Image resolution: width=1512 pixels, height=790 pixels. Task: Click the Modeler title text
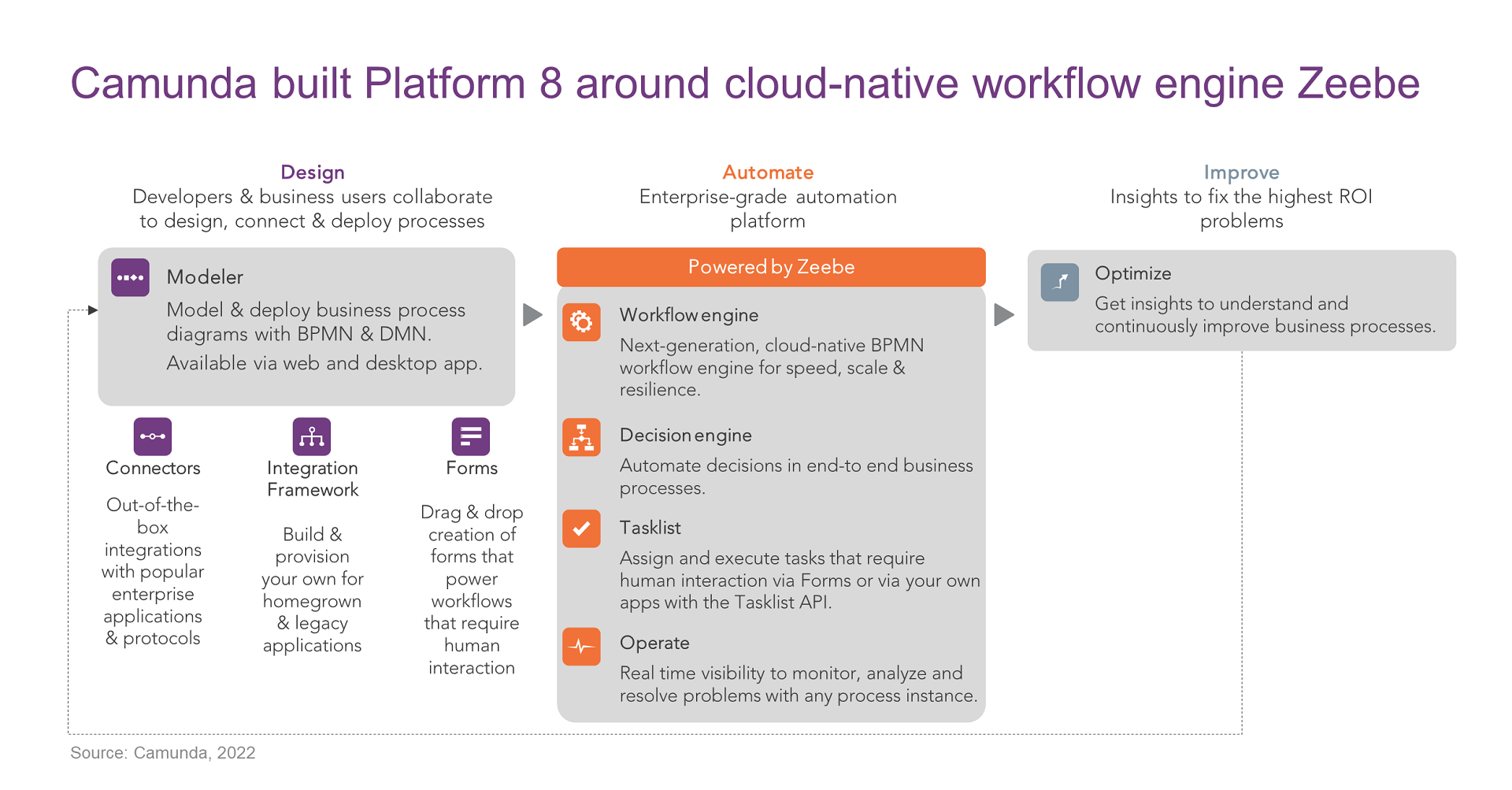(205, 277)
